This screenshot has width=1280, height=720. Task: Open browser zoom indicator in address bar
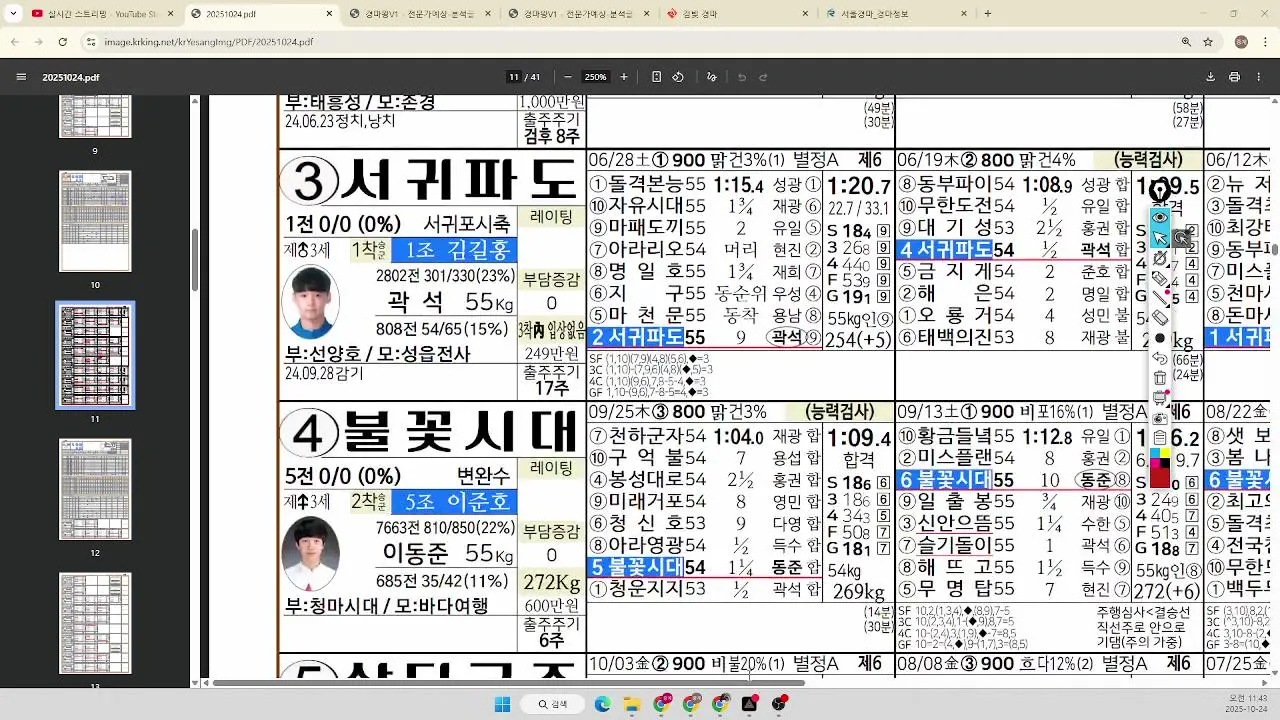[1186, 42]
